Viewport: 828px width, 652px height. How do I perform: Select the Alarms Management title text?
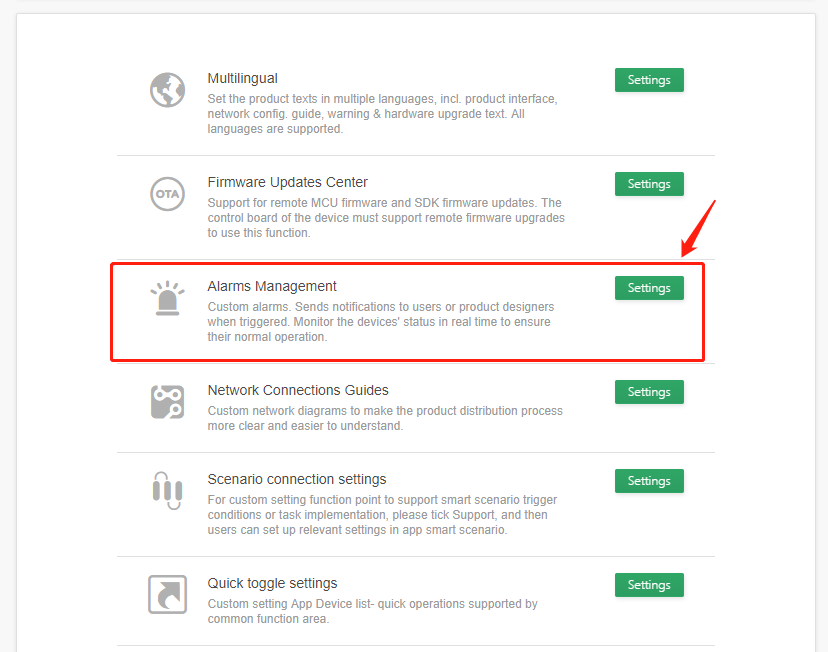coord(272,286)
